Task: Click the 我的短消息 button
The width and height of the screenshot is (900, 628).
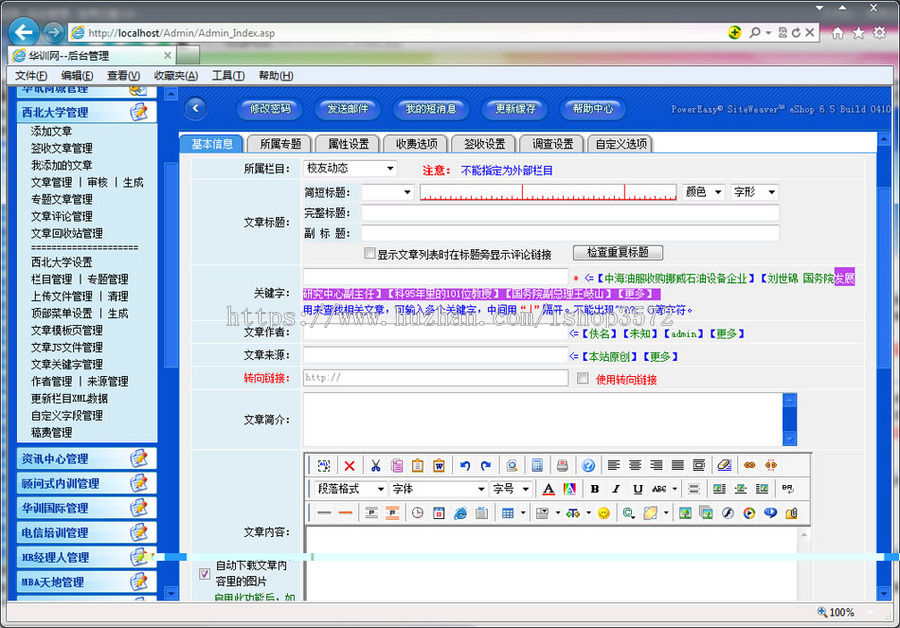Action: pos(431,108)
